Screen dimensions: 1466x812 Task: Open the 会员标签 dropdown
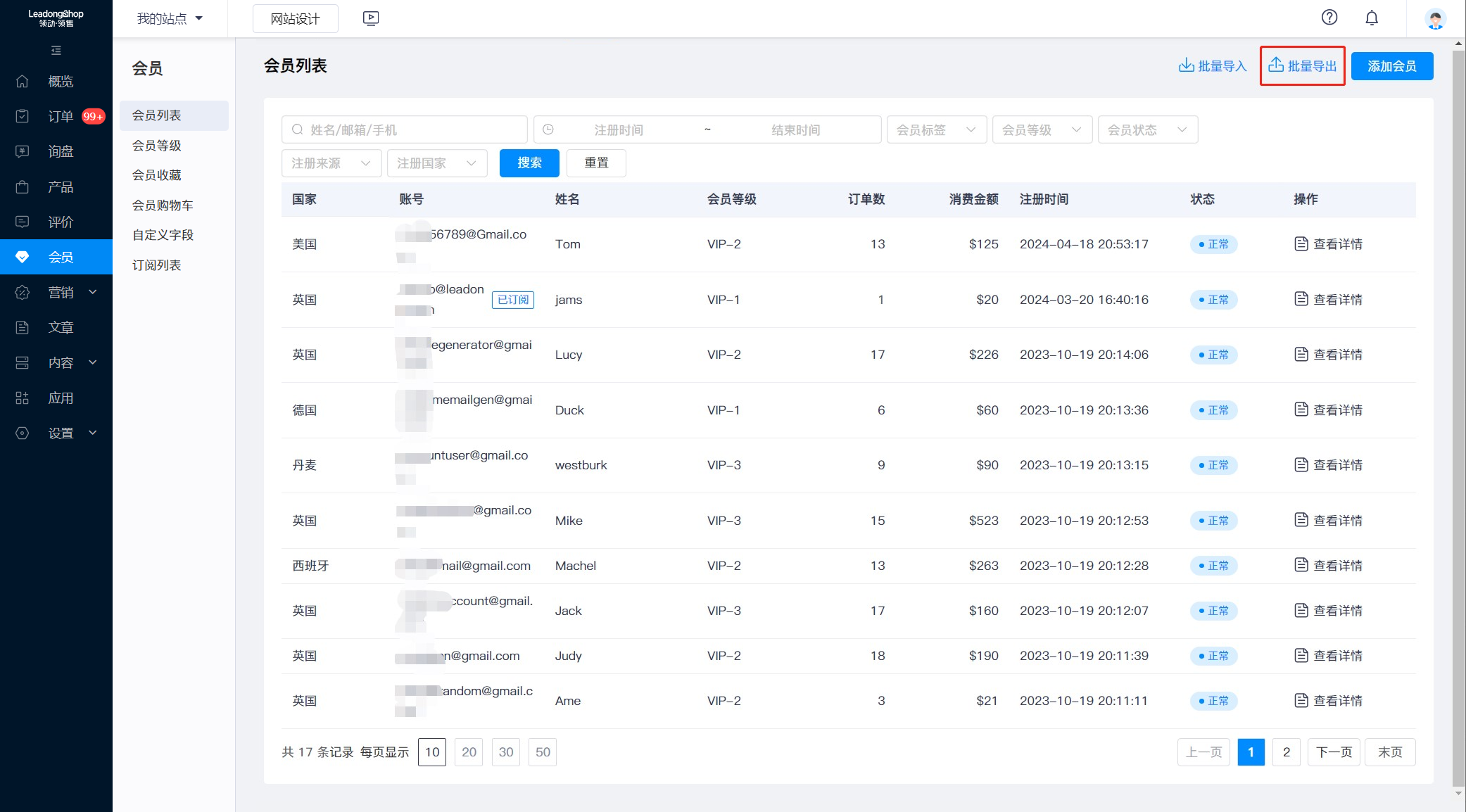(936, 130)
